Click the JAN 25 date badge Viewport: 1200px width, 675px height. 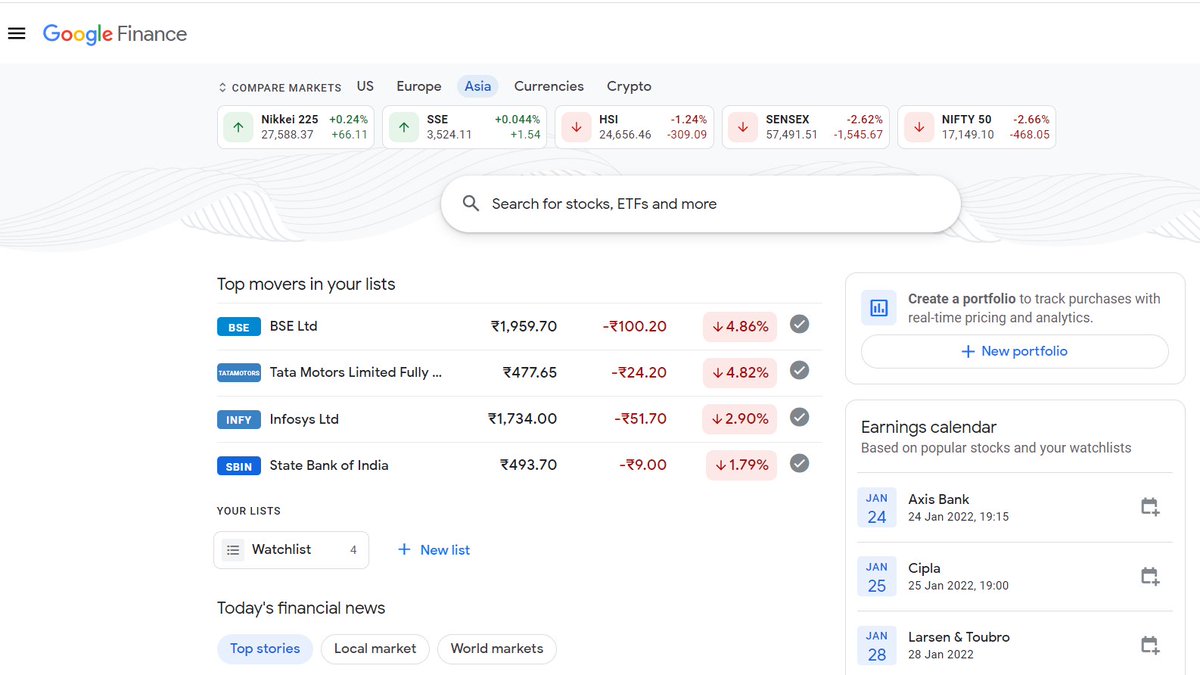(x=877, y=577)
